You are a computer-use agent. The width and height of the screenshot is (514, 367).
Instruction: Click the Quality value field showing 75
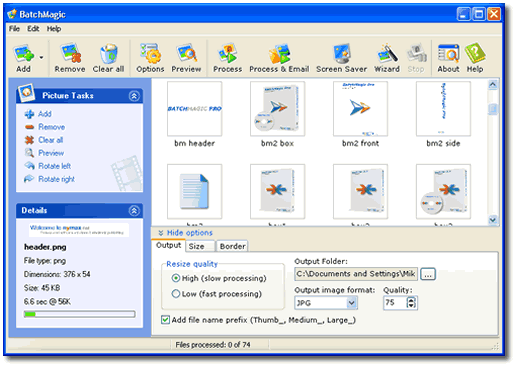(x=395, y=303)
